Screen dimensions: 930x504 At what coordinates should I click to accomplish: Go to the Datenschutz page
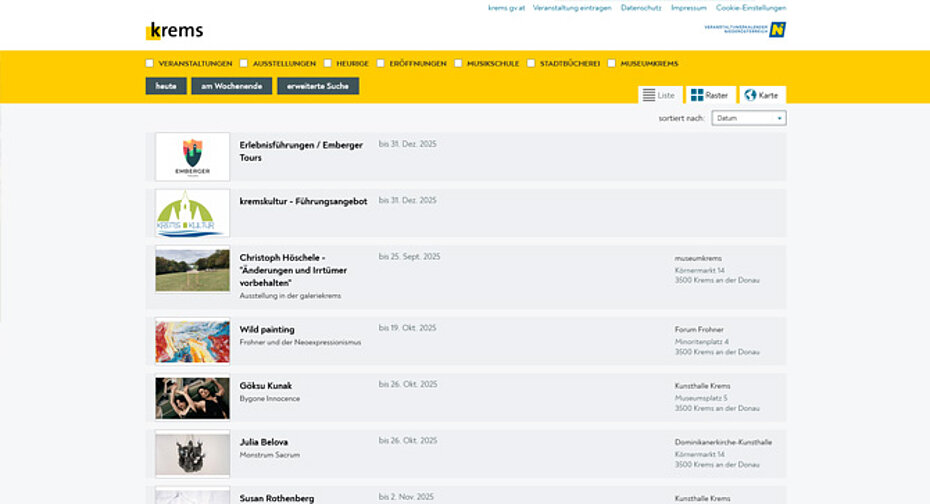[x=641, y=8]
